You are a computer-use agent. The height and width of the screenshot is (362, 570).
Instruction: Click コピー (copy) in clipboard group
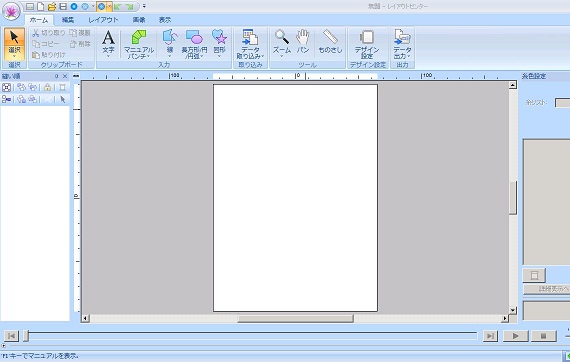pyautogui.click(x=46, y=44)
